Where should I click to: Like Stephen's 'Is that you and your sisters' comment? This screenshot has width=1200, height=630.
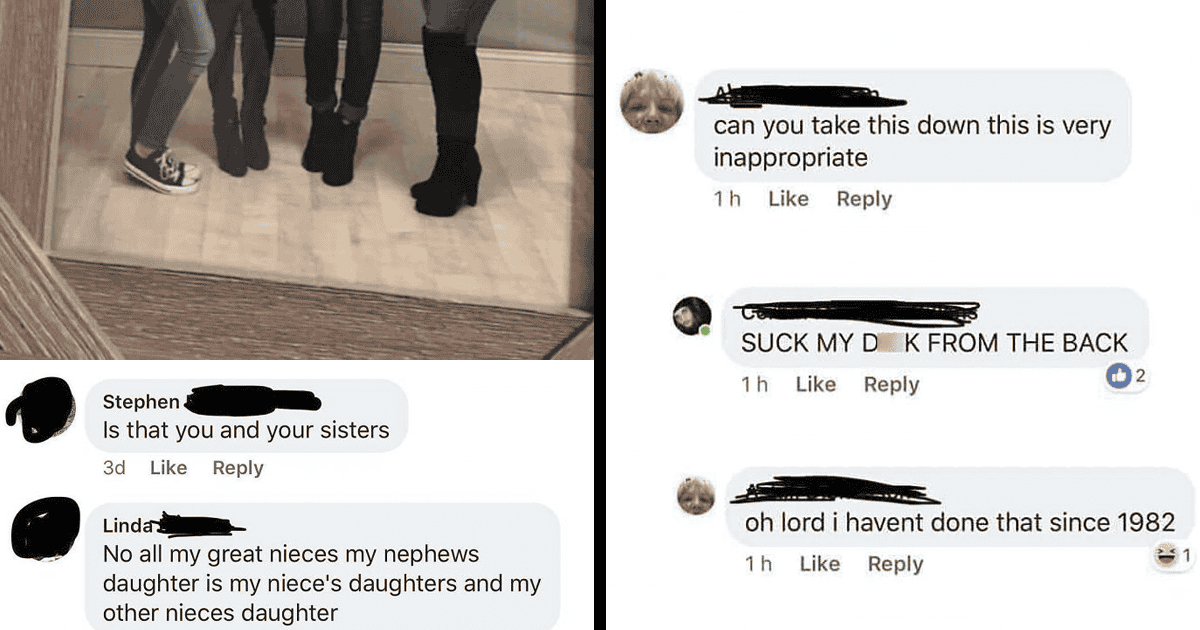pyautogui.click(x=168, y=467)
